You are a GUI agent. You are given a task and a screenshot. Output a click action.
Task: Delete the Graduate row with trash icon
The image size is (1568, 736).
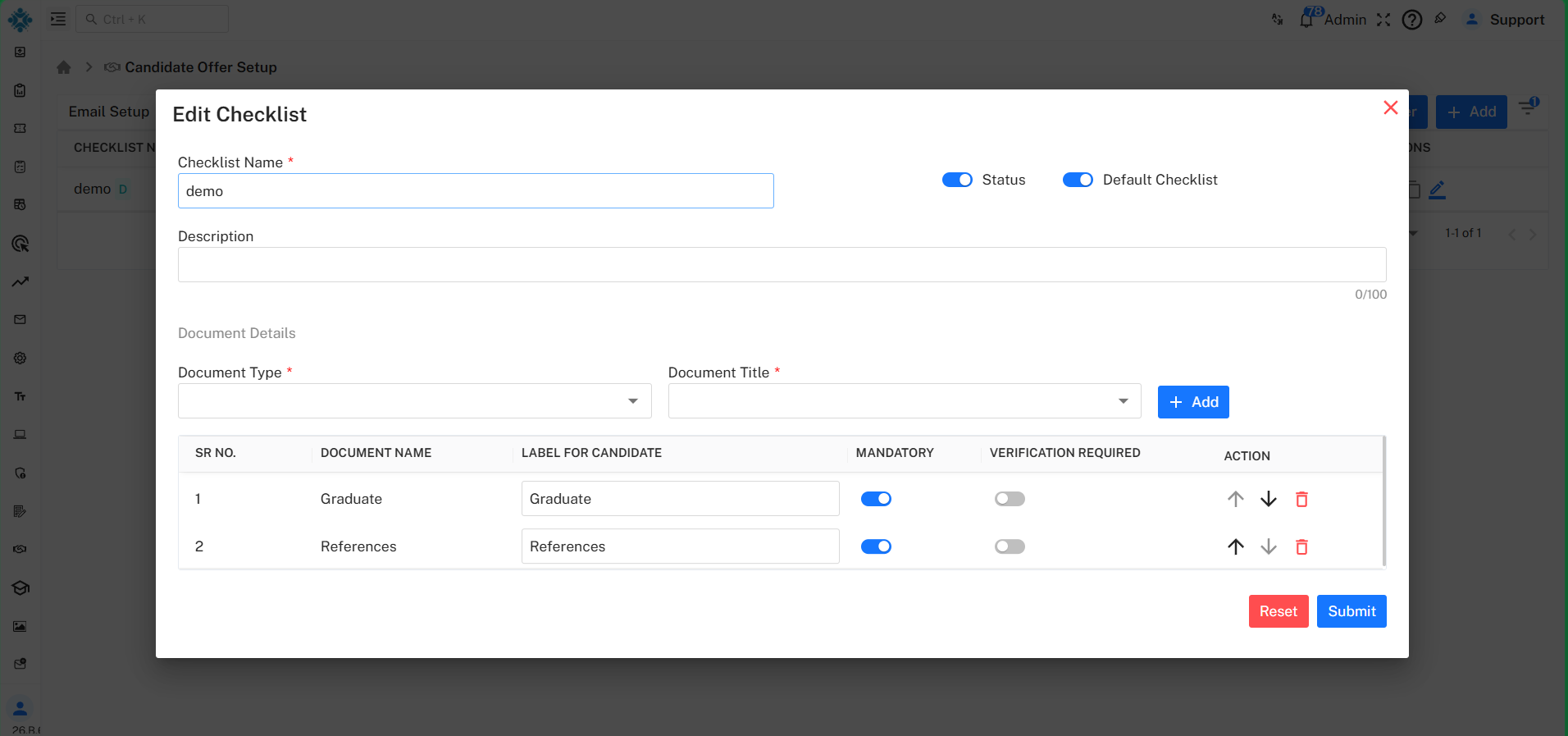[1301, 499]
